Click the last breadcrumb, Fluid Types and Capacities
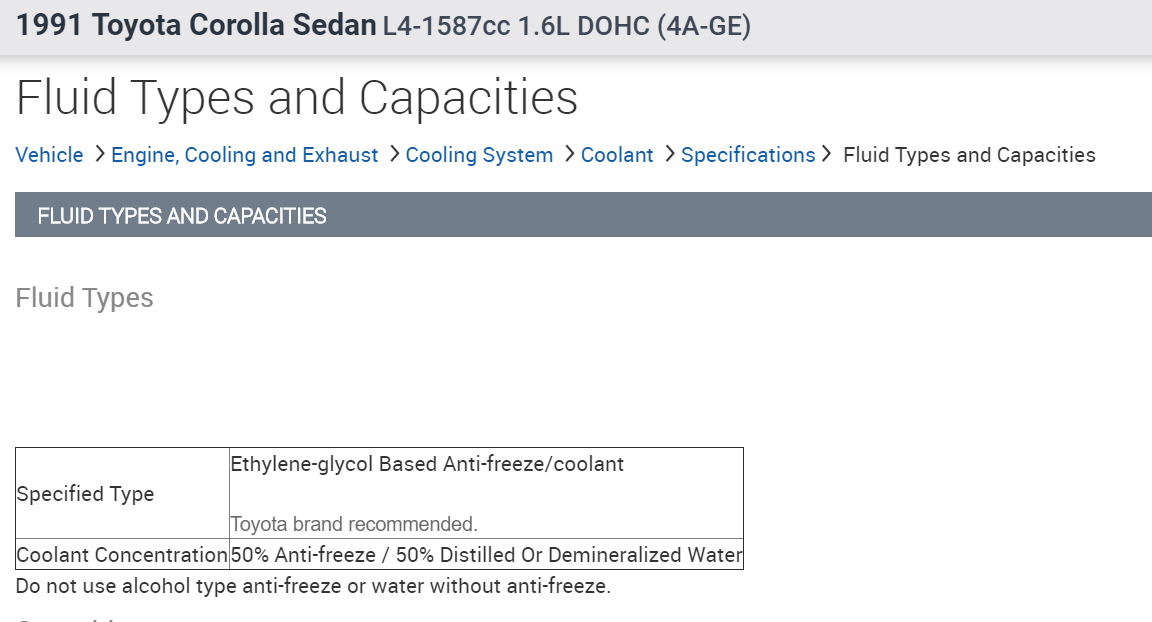This screenshot has width=1152, height=622. [x=969, y=155]
